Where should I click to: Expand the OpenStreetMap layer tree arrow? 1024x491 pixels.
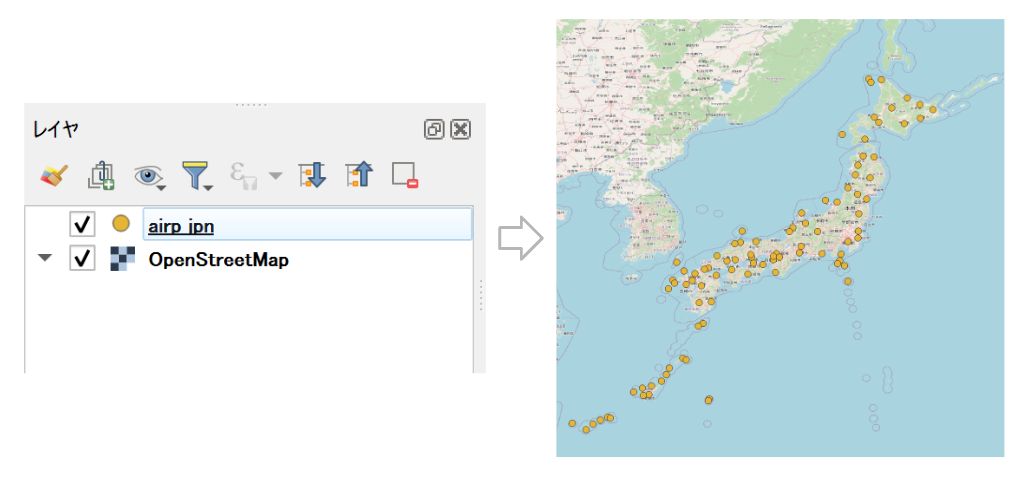click(x=45, y=258)
